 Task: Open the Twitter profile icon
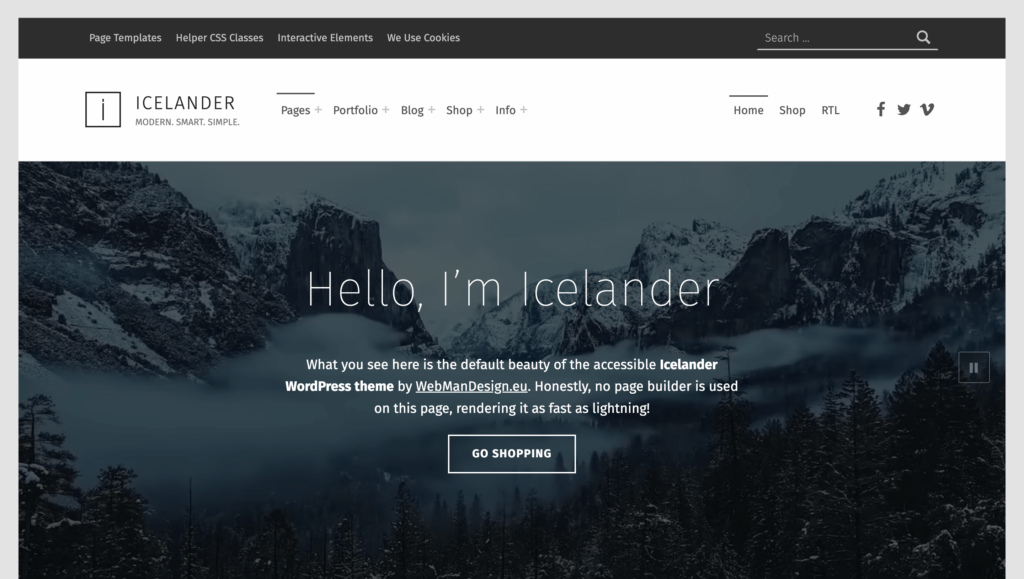[x=904, y=109]
